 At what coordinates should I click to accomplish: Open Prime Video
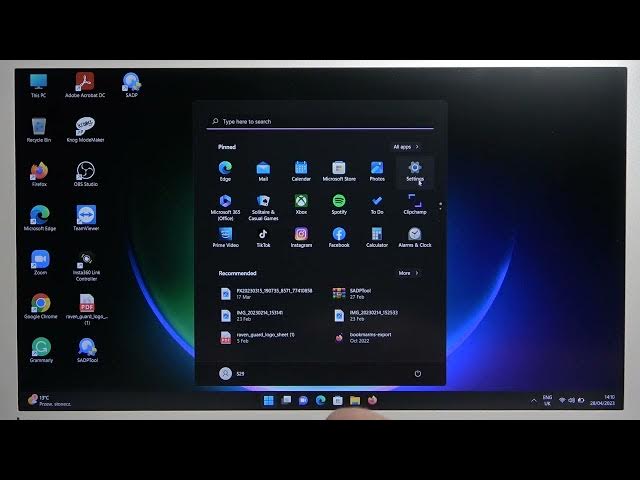click(225, 238)
